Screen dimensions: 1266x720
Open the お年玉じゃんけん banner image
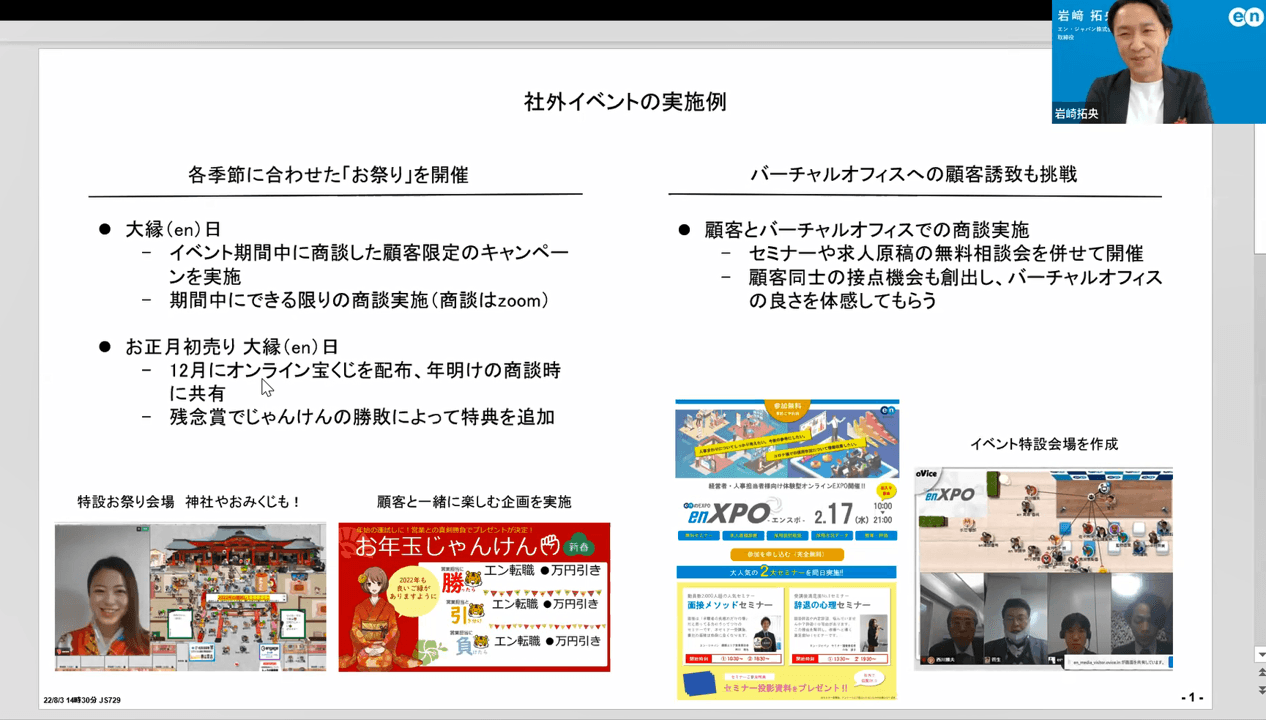474,596
